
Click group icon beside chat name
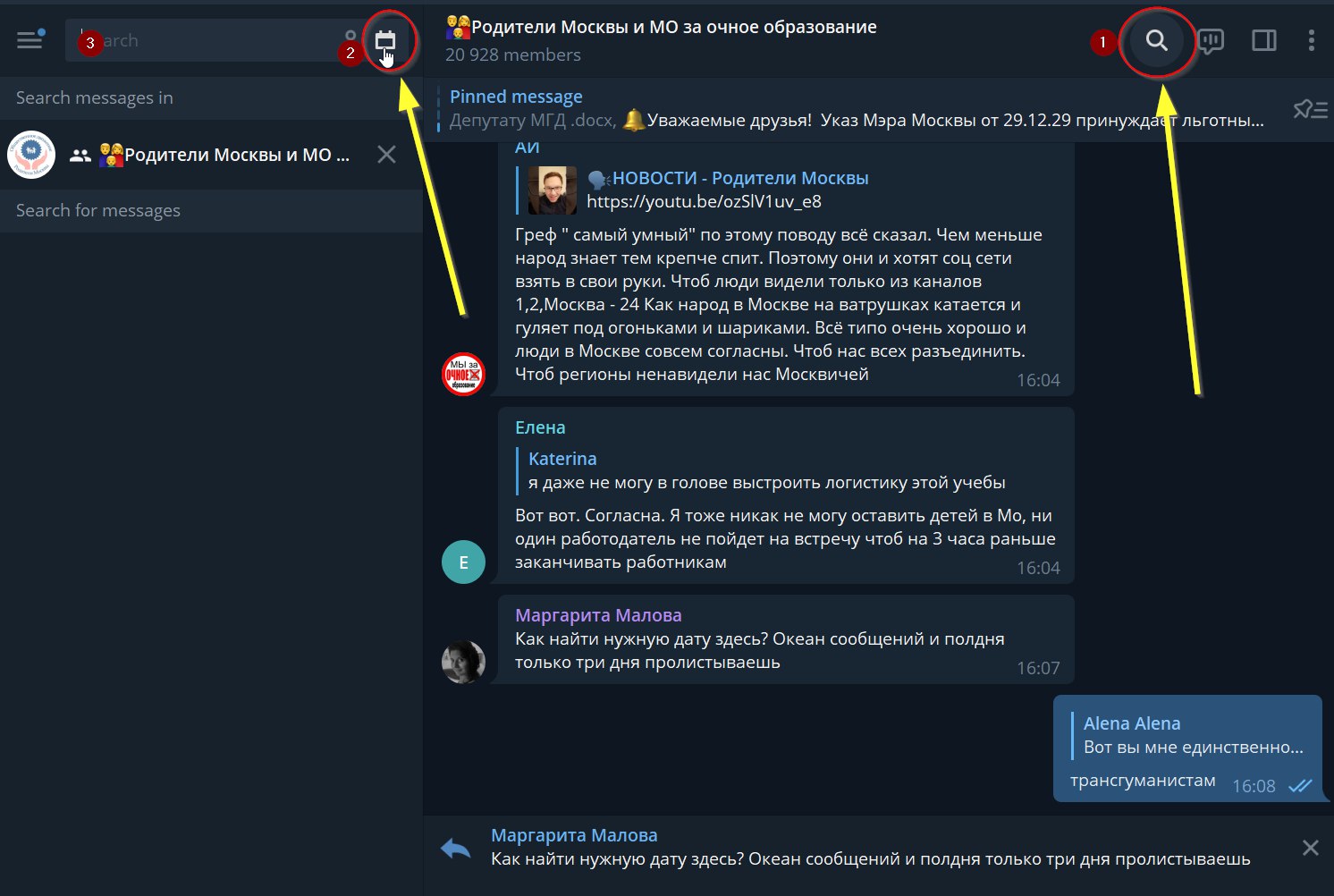click(80, 155)
